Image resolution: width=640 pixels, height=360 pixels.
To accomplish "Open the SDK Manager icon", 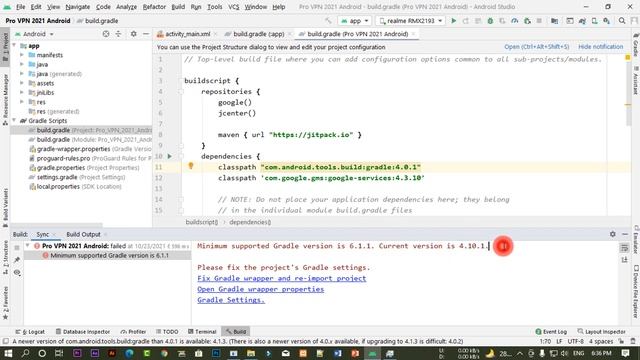I will (x=607, y=21).
